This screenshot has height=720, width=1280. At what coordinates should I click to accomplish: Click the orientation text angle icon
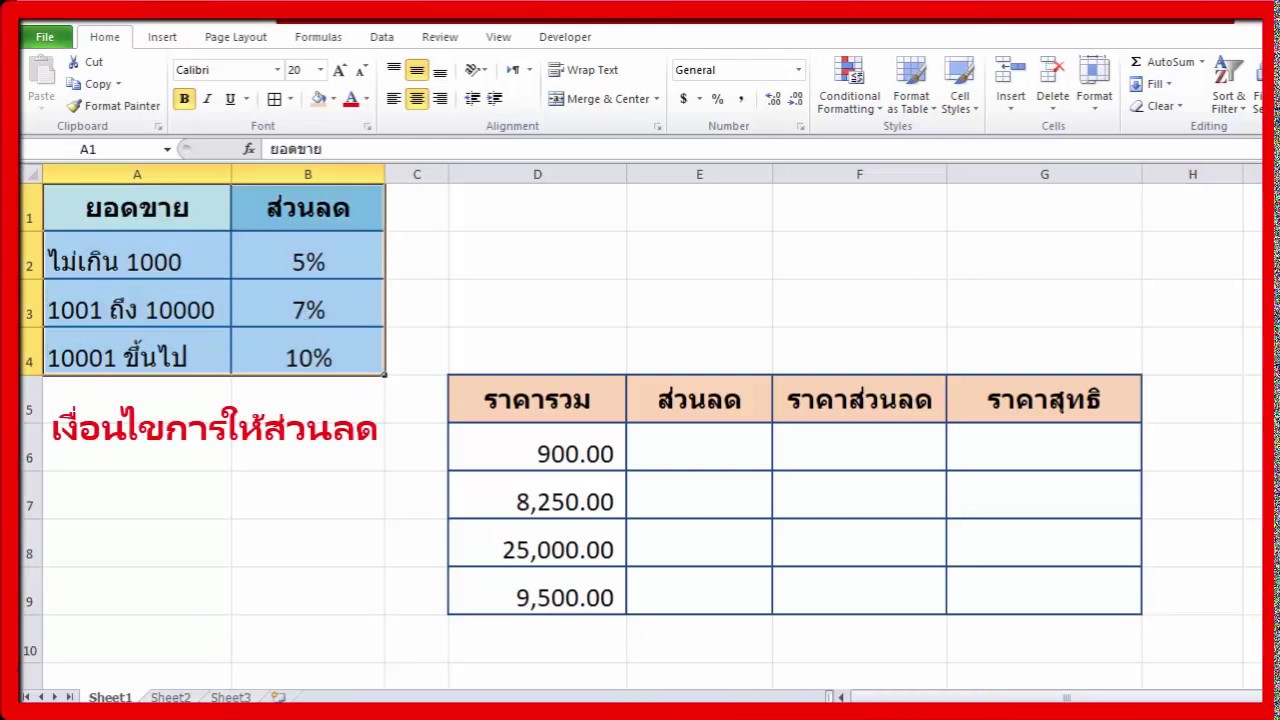473,70
